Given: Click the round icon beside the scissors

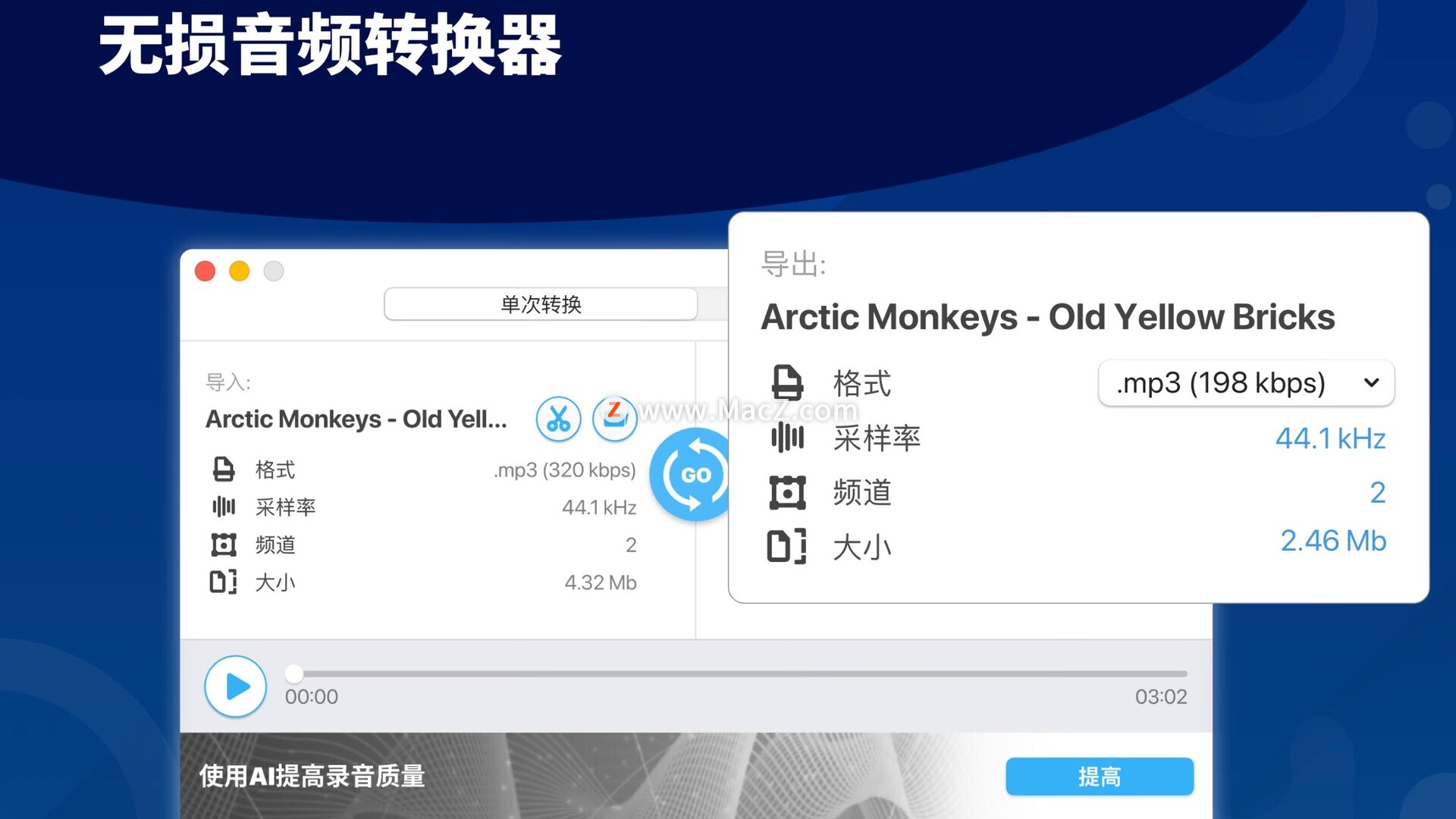Looking at the screenshot, I should pyautogui.click(x=614, y=419).
